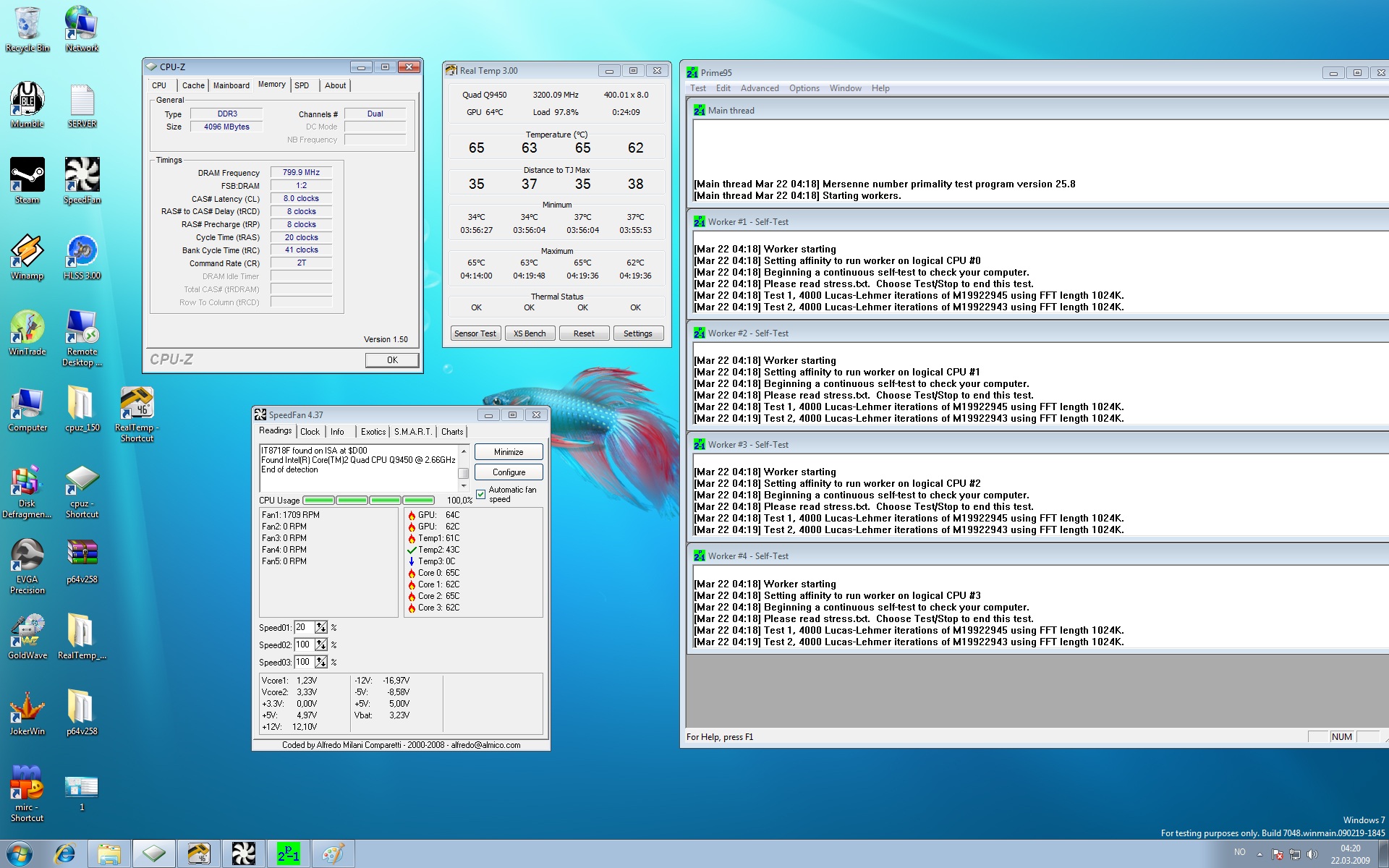
Task: Select the mirc - Shortcut desktop icon
Action: point(27,793)
